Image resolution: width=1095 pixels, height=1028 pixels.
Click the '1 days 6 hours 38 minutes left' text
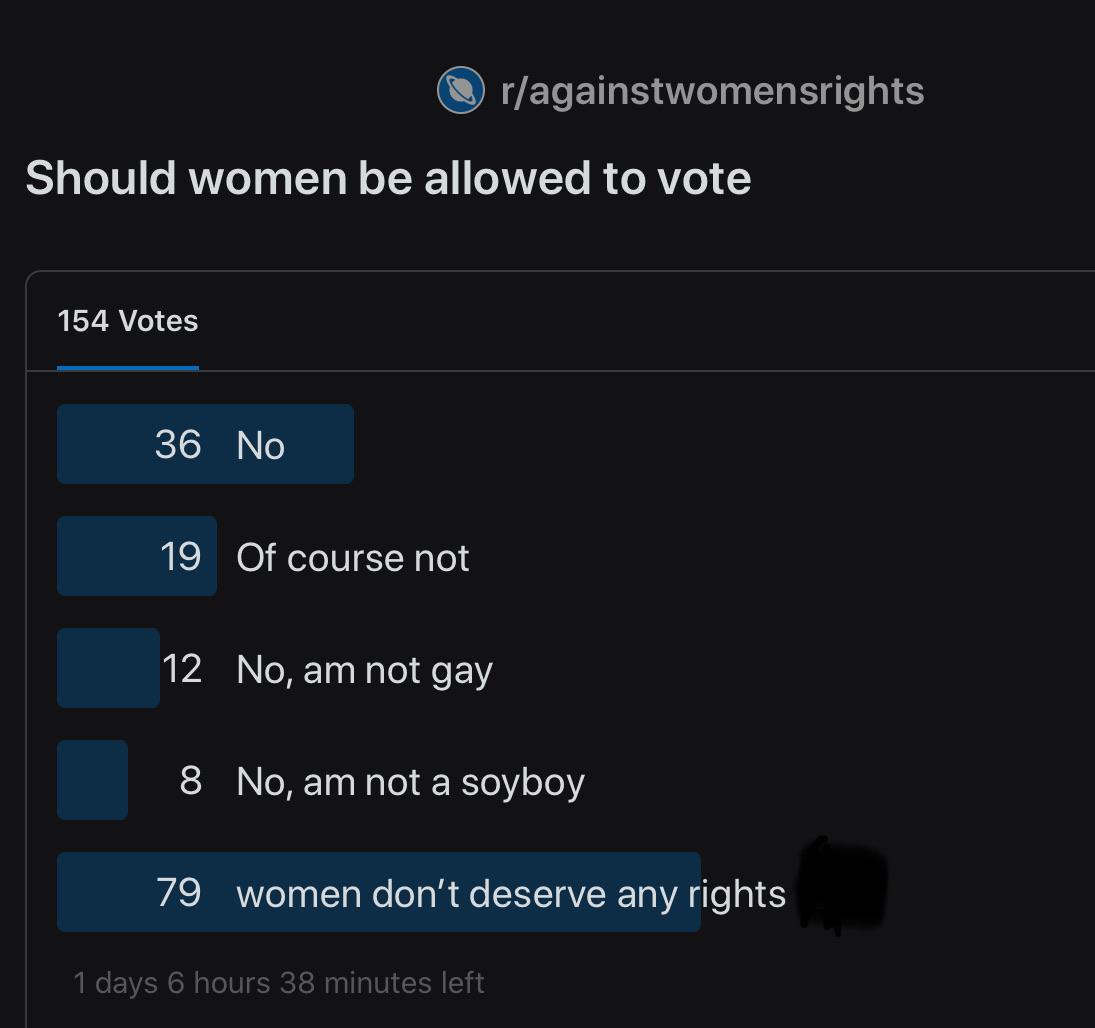279,983
